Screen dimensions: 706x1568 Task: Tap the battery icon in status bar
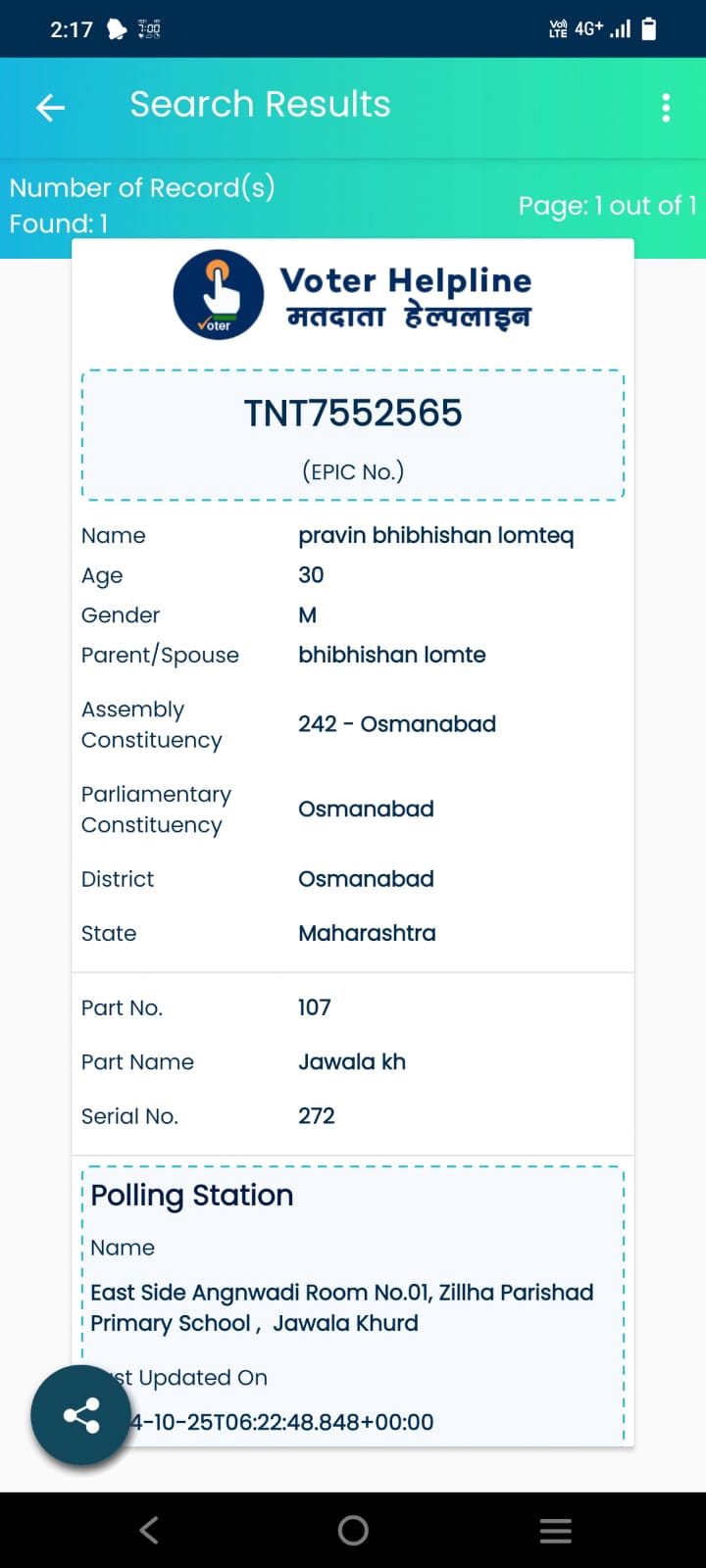pyautogui.click(x=649, y=29)
